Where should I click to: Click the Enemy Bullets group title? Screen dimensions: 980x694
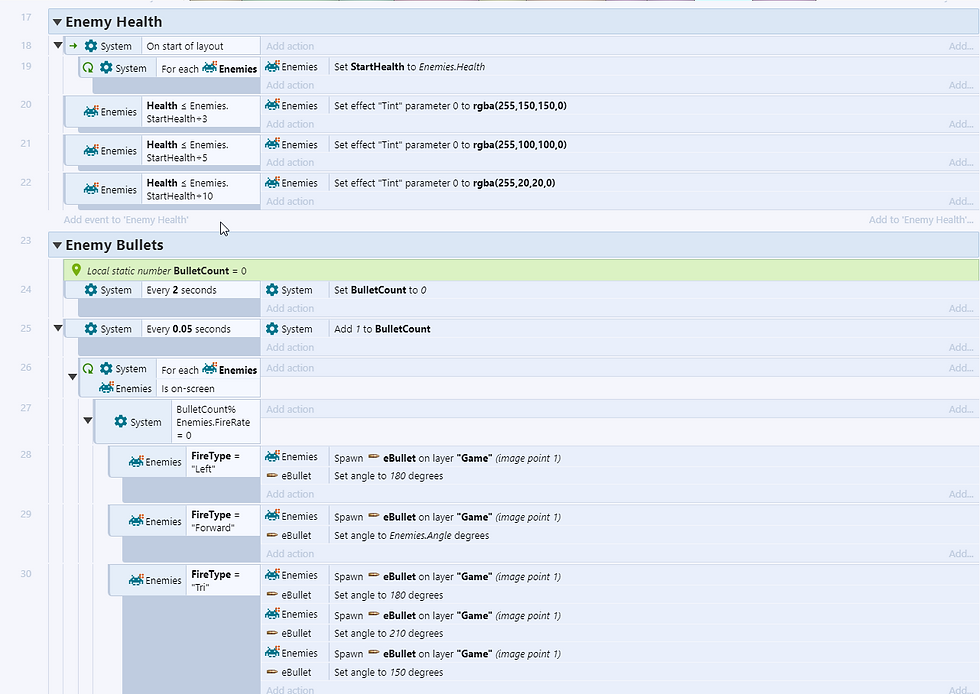pyautogui.click(x=114, y=245)
